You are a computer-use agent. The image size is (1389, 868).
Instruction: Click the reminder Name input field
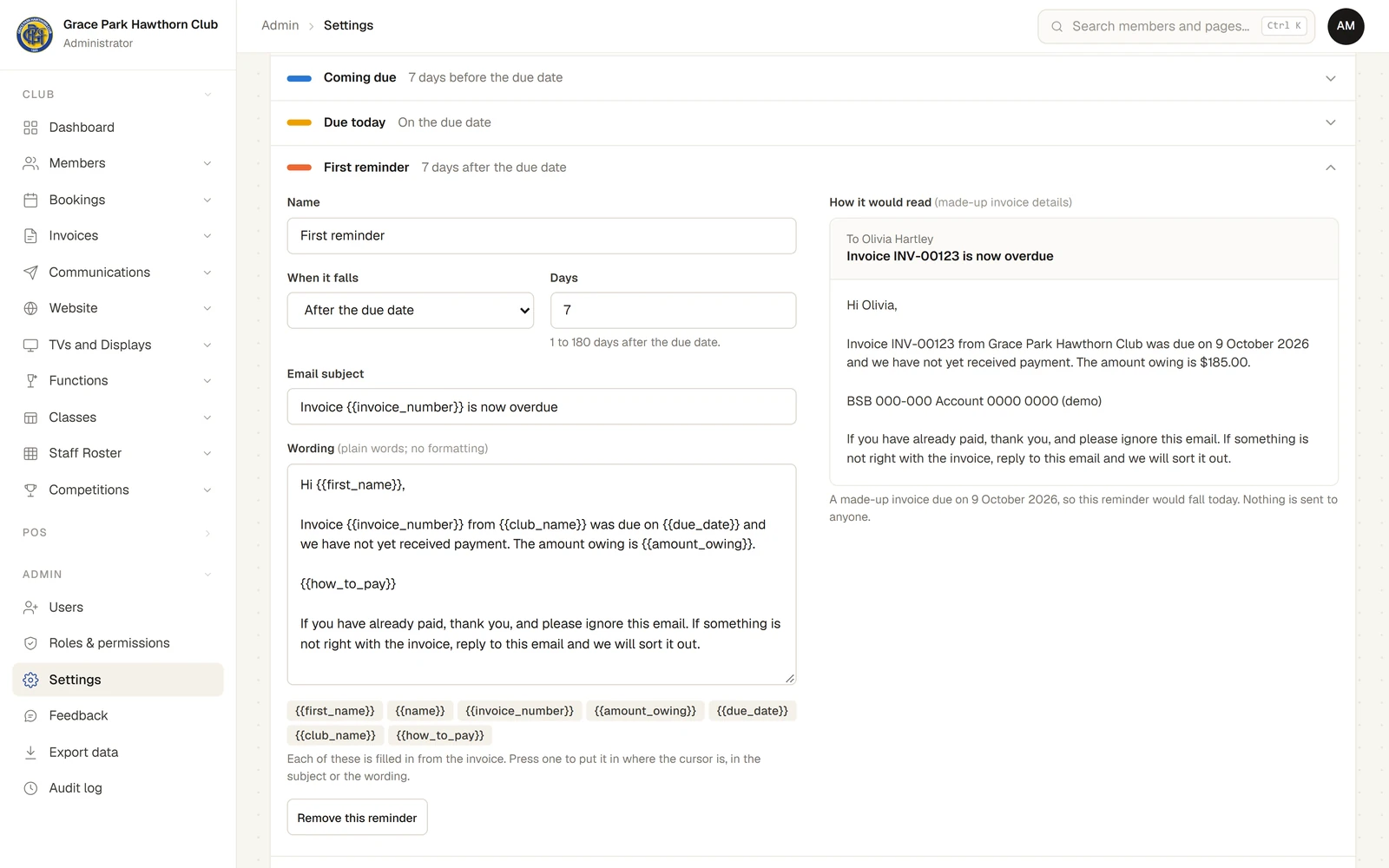(542, 236)
